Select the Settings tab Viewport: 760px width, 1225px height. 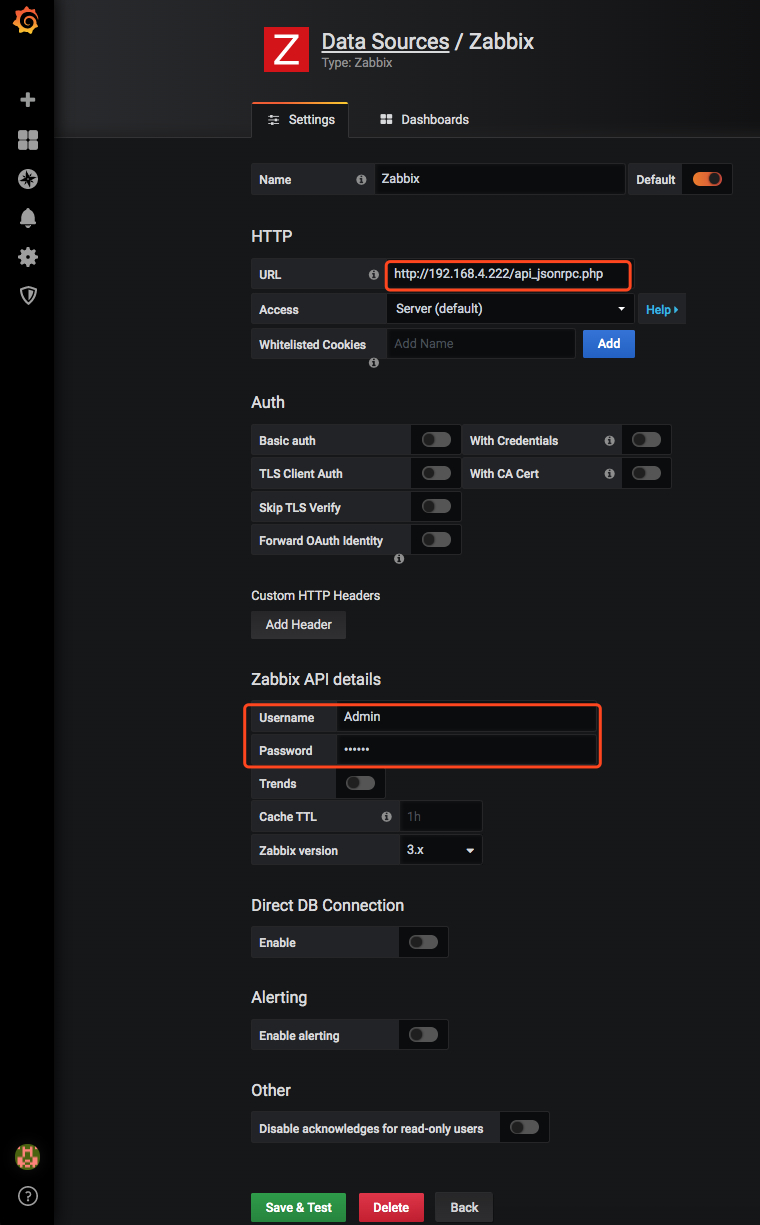(300, 119)
